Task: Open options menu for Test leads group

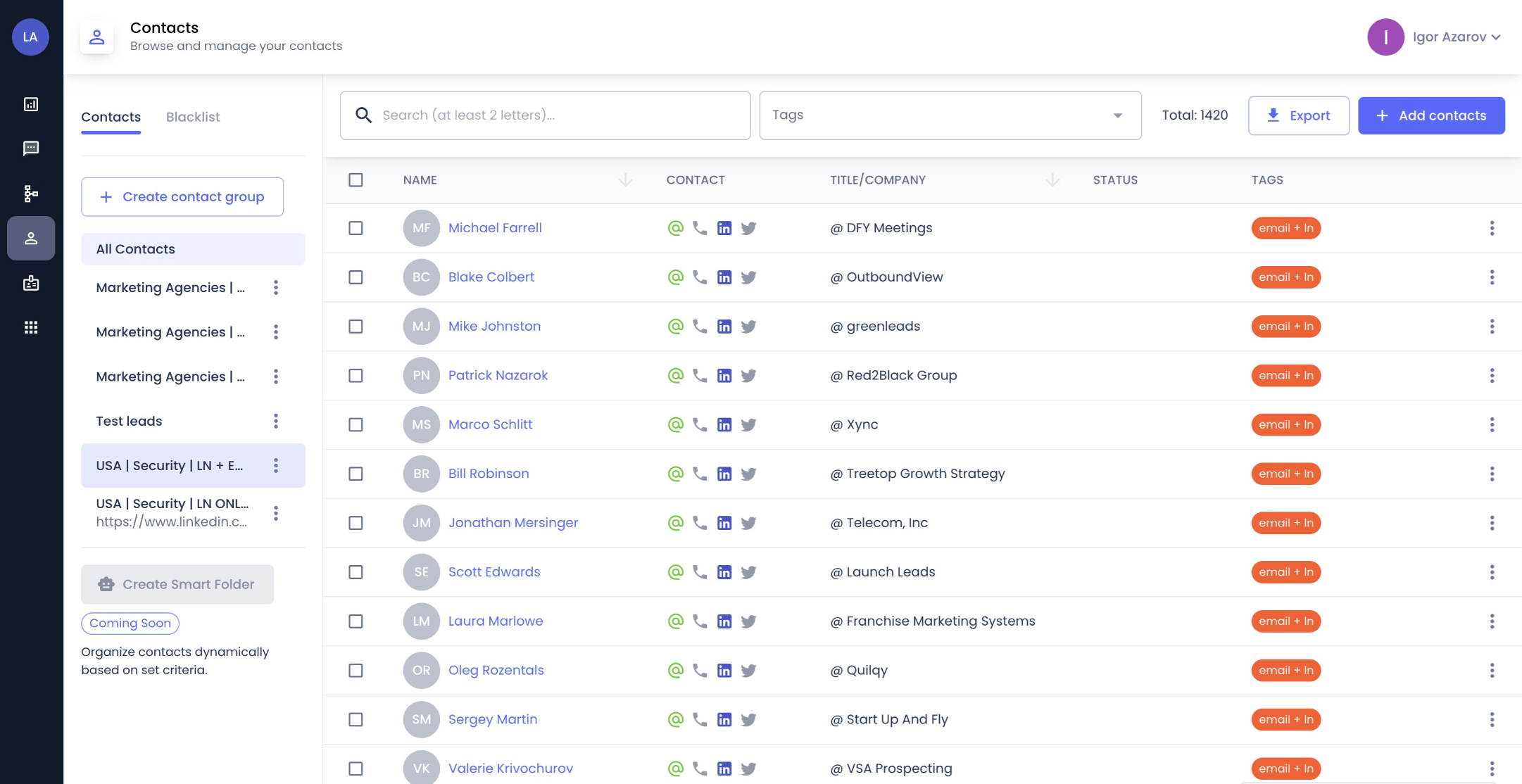Action: pyautogui.click(x=276, y=421)
